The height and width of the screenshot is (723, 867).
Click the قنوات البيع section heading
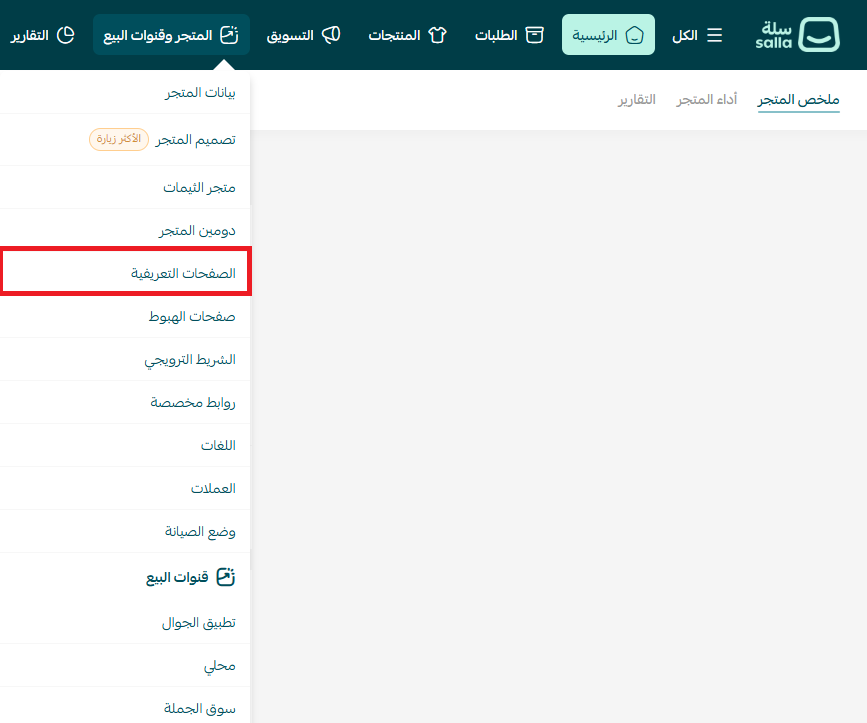coord(177,577)
